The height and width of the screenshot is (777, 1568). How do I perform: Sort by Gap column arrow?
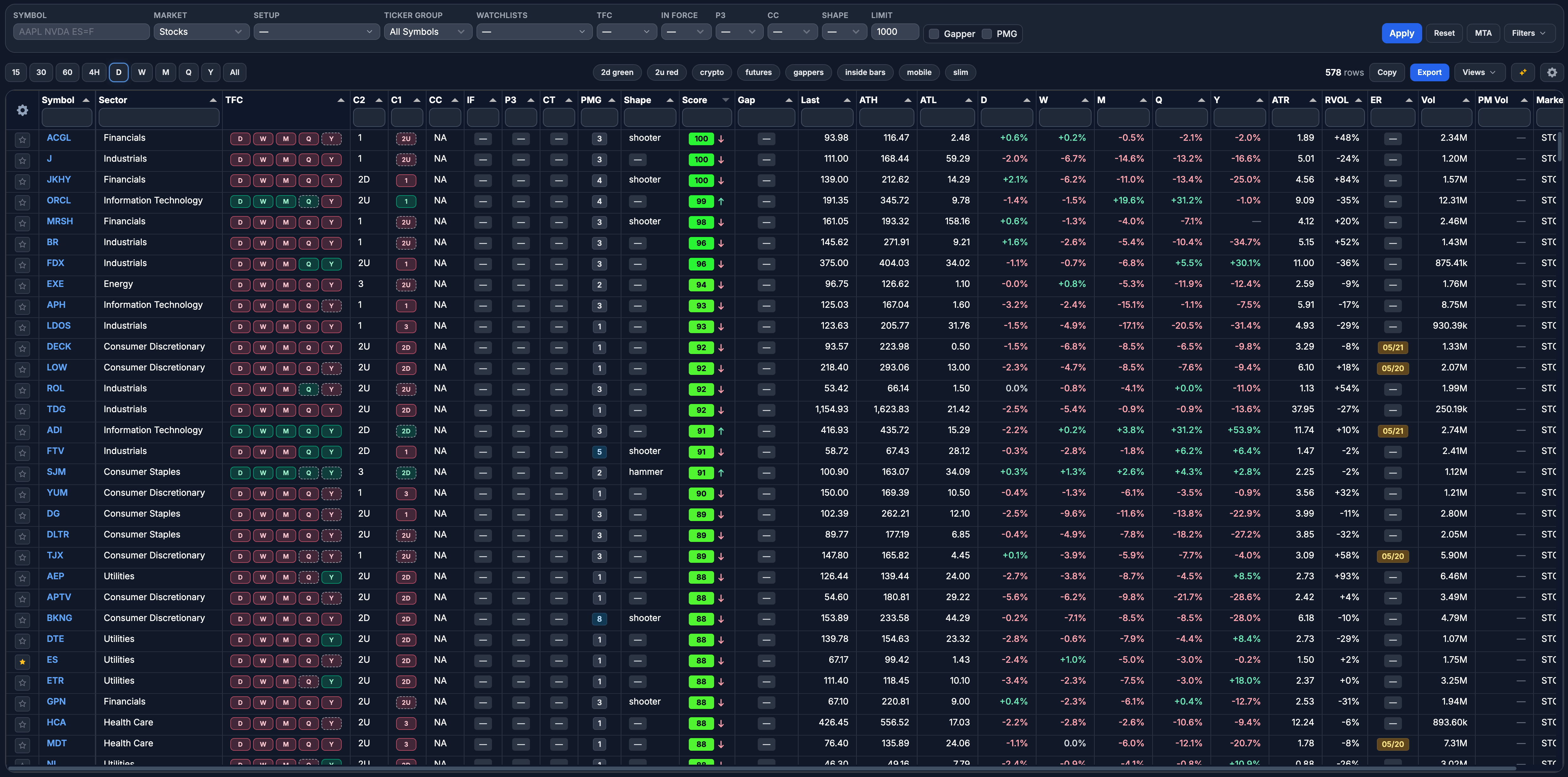(789, 100)
